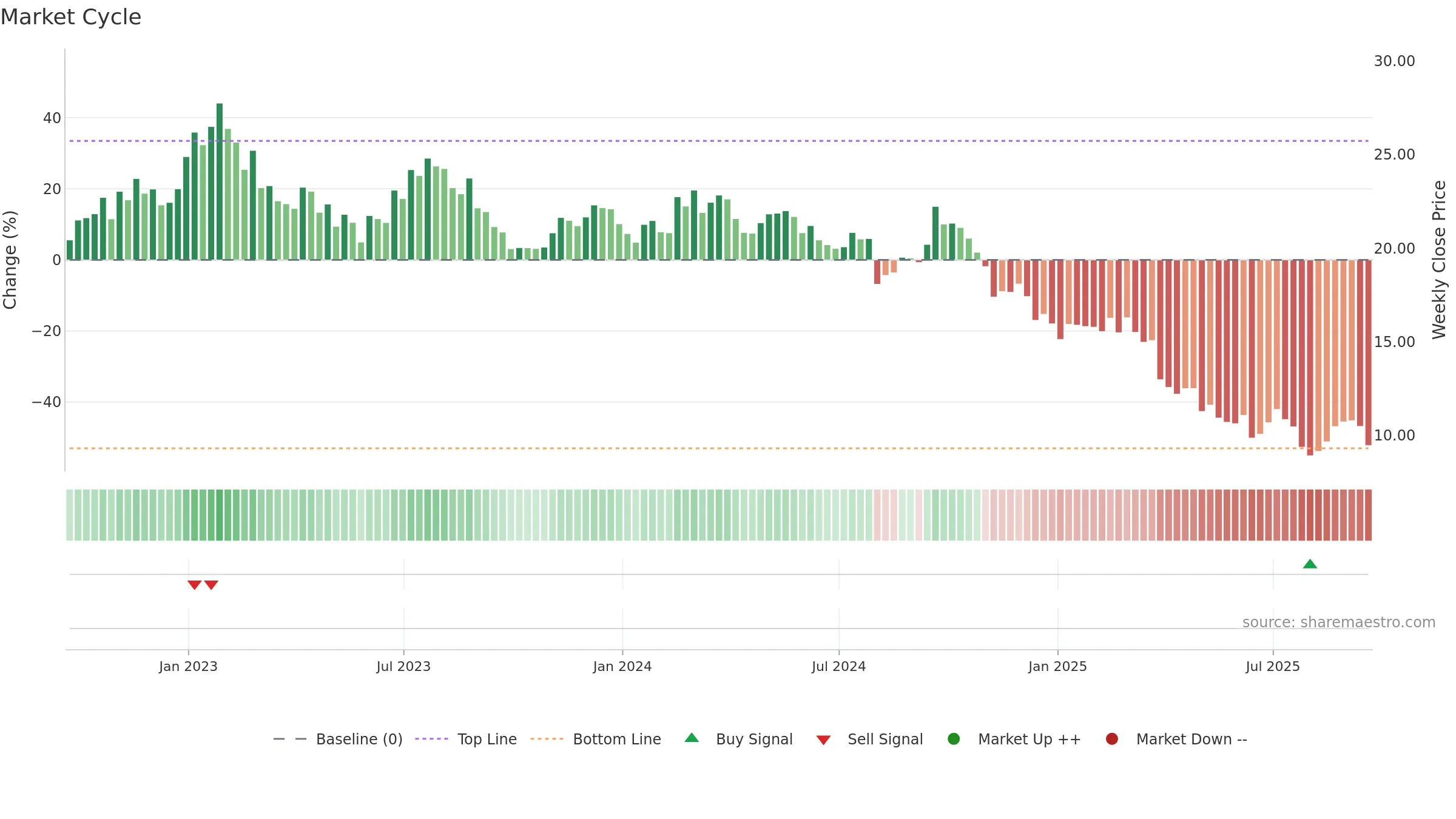The width and height of the screenshot is (1456, 819).
Task: Click the 20 tick on the left axis
Action: click(x=52, y=189)
